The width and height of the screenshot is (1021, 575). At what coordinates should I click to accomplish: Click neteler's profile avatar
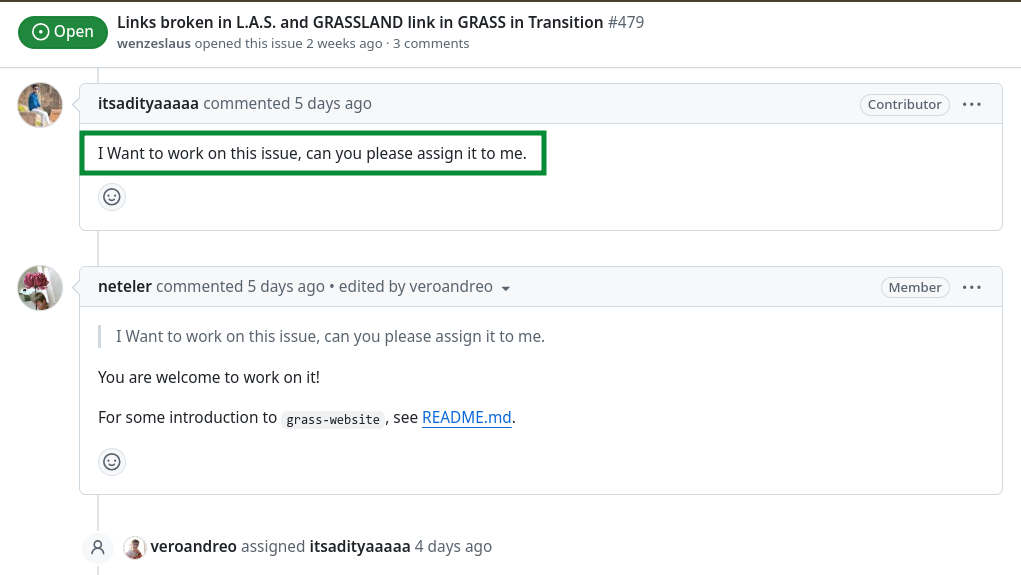(x=40, y=288)
